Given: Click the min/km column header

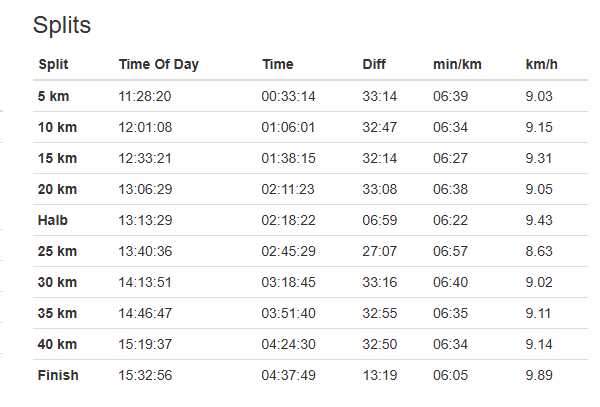Looking at the screenshot, I should pyautogui.click(x=457, y=65).
